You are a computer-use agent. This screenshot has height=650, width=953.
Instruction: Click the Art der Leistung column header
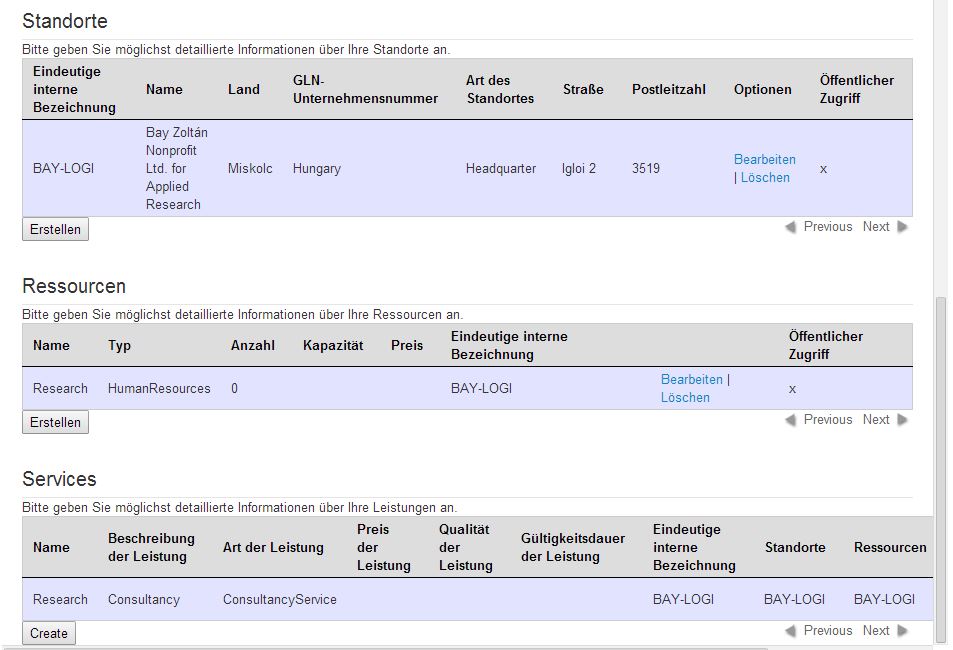tap(273, 547)
